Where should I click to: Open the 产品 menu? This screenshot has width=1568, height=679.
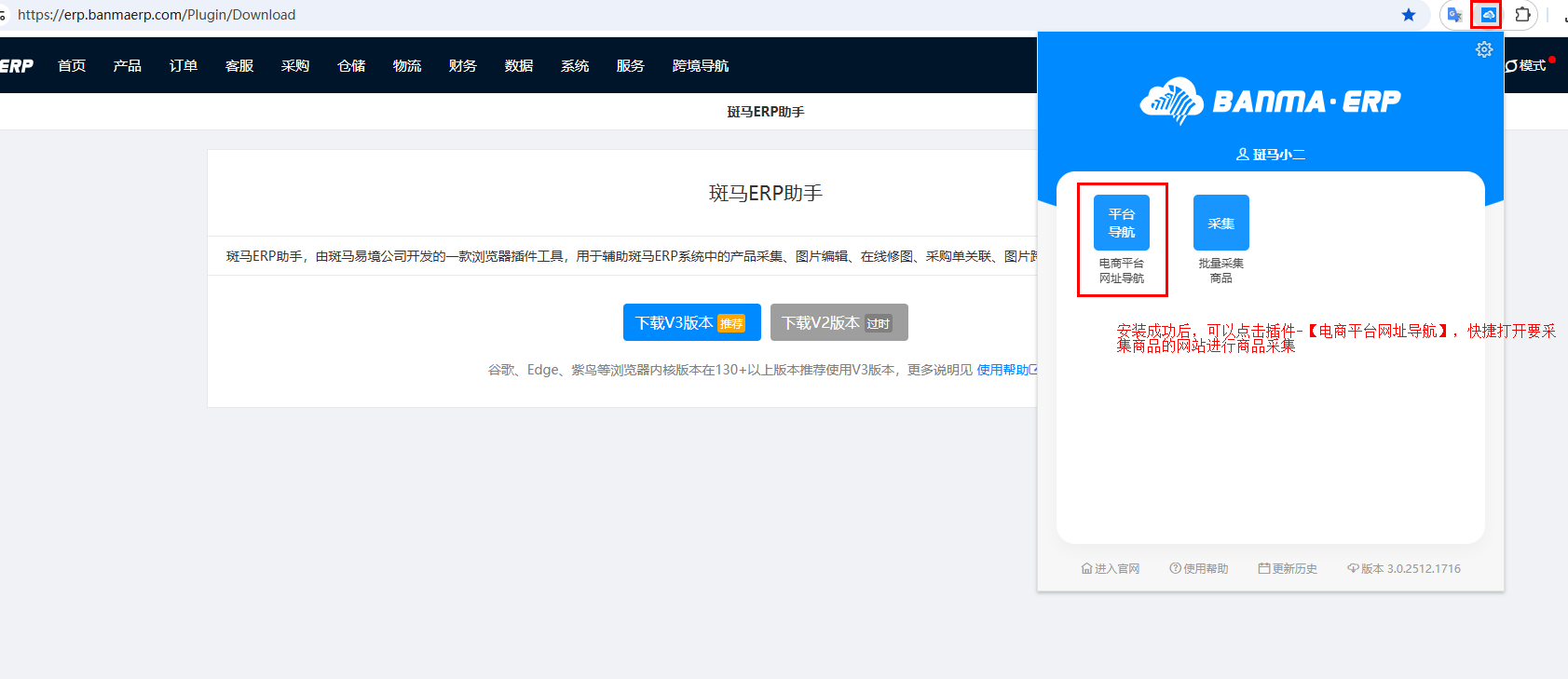[127, 65]
